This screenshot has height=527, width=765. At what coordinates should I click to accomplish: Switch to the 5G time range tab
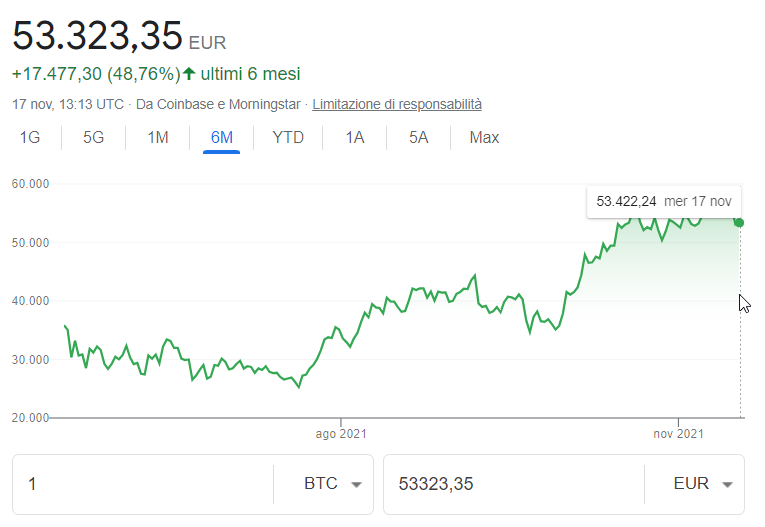click(93, 138)
